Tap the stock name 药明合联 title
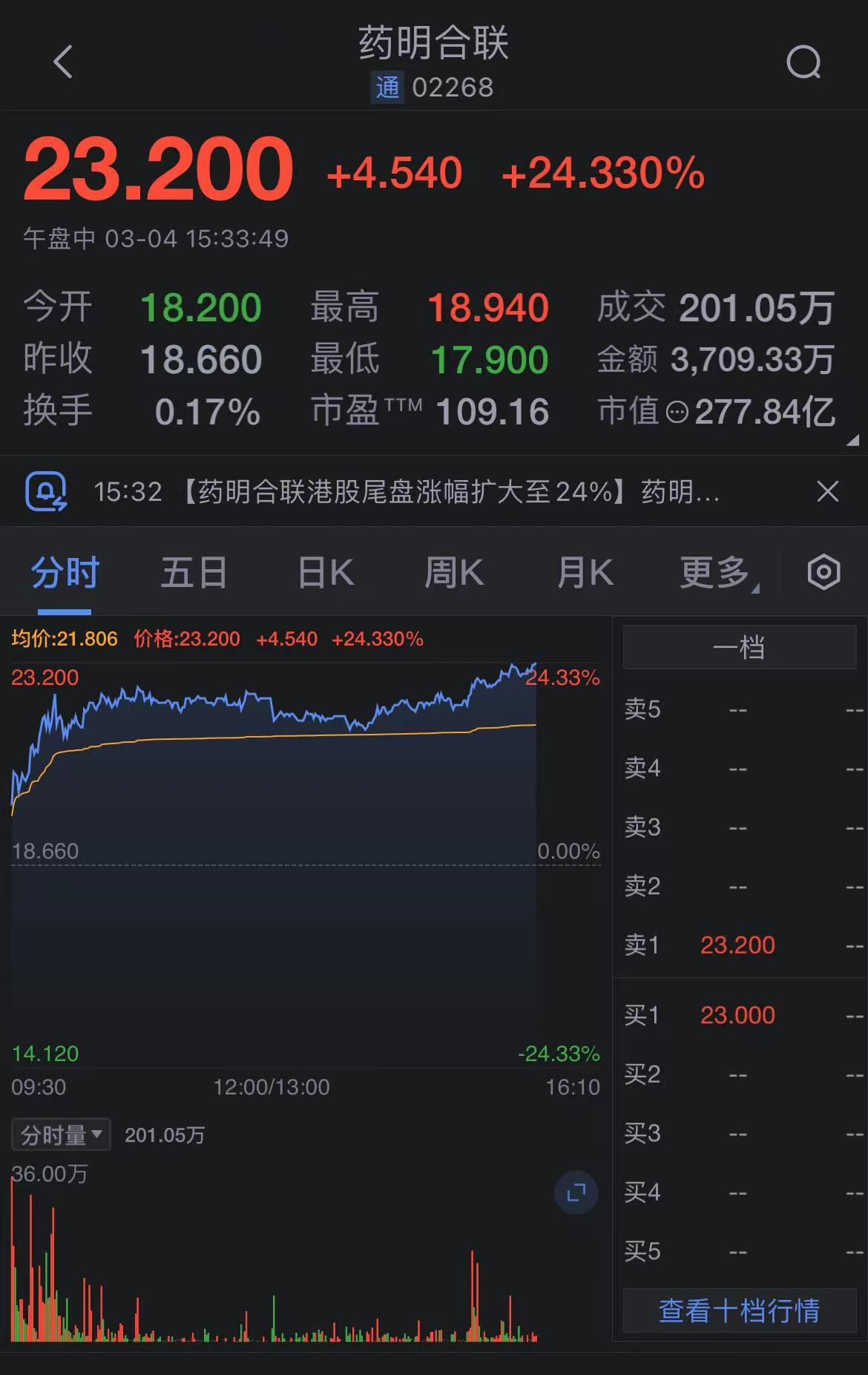Screen dimensions: 868x1375 coord(434,42)
